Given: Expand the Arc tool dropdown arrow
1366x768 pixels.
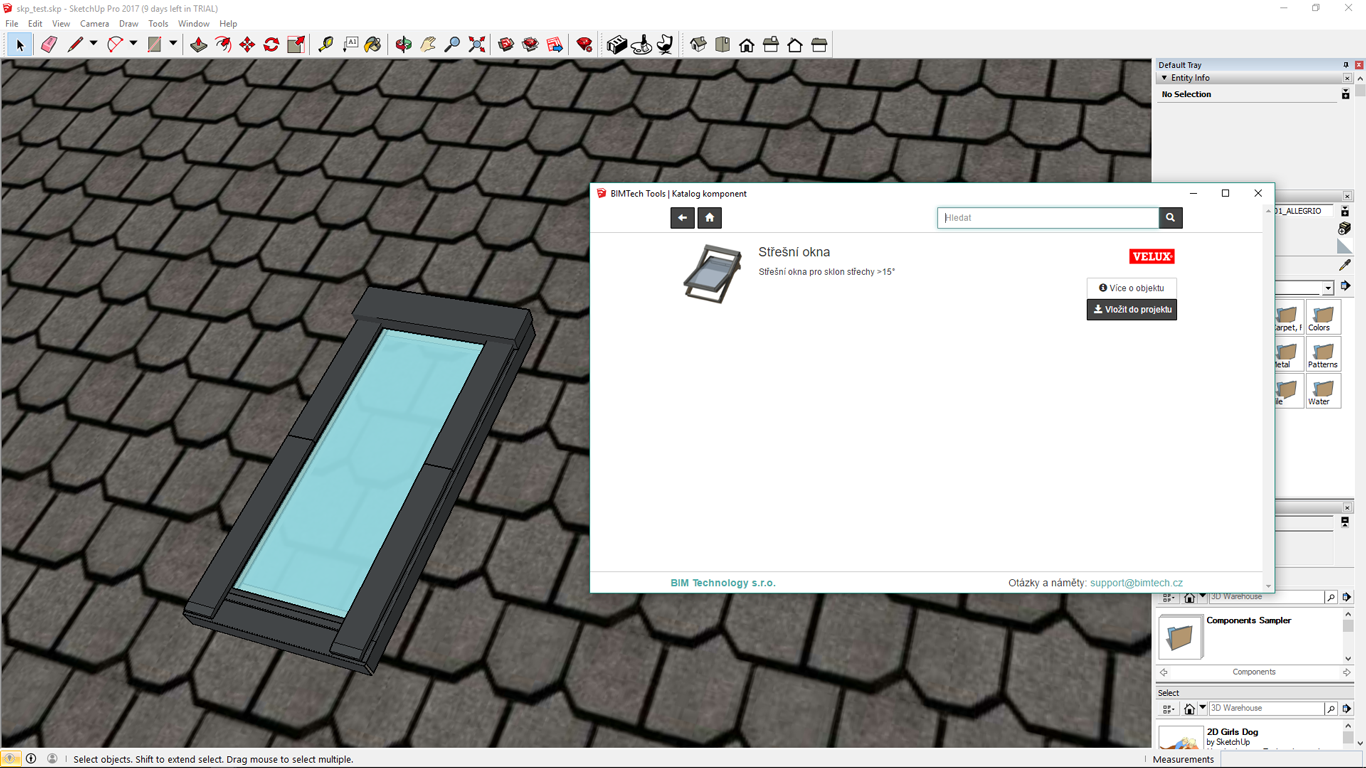Looking at the screenshot, I should (133, 44).
